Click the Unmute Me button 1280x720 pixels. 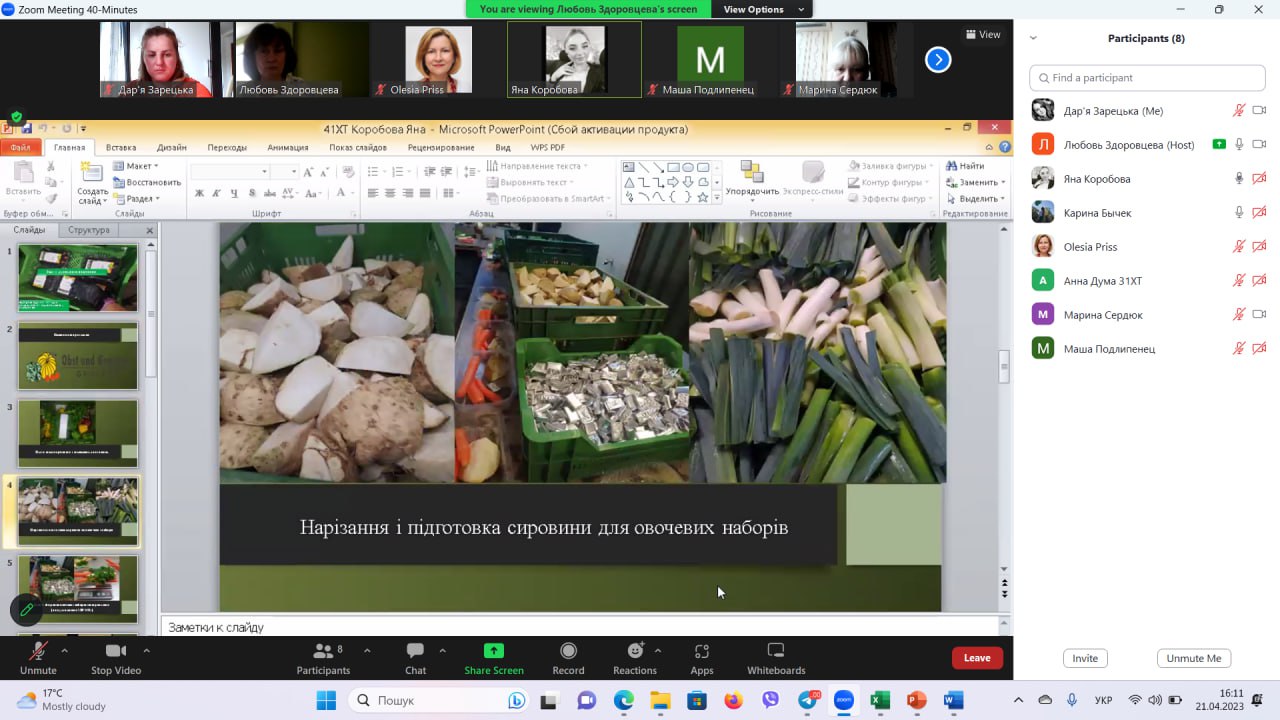(1193, 658)
